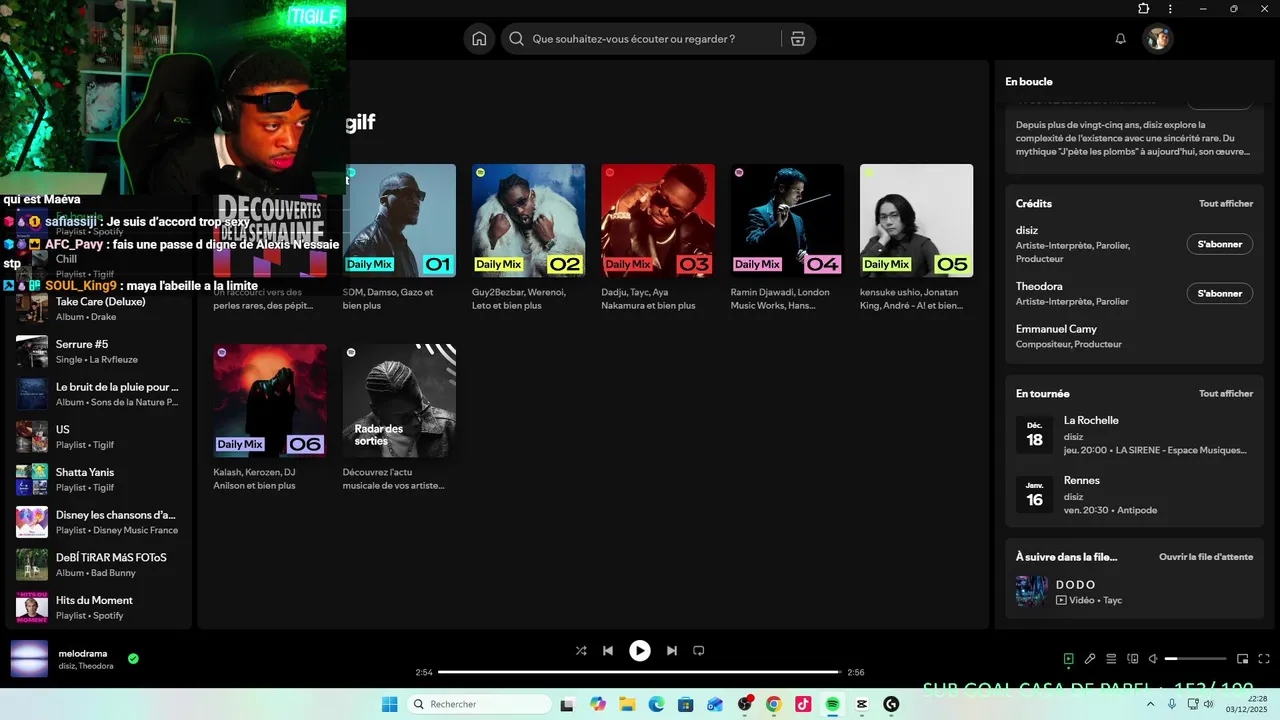This screenshot has width=1280, height=720.
Task: Open the Logitech G HUB taskbar icon
Action: [x=891, y=704]
